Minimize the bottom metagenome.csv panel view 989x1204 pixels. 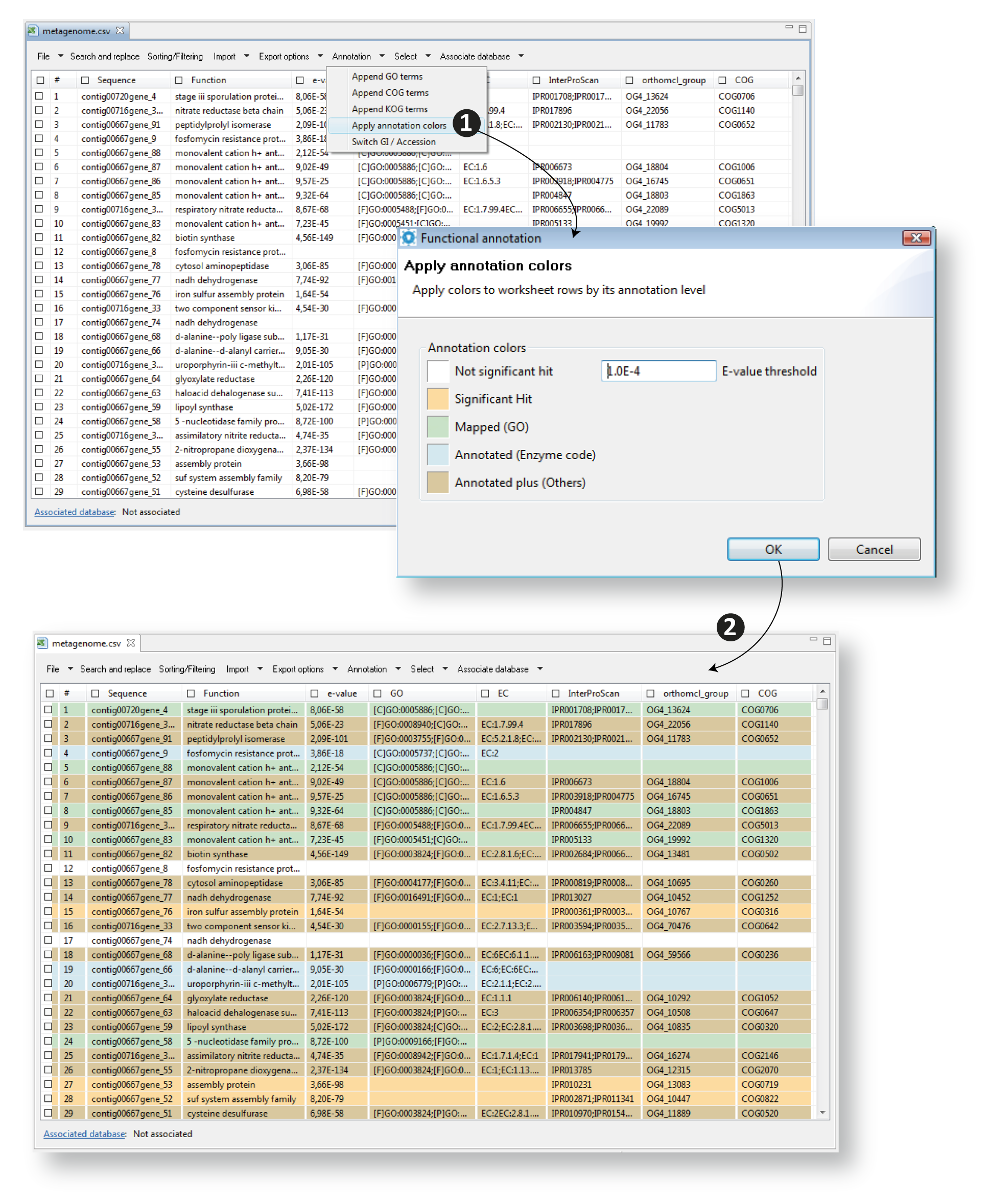click(813, 640)
